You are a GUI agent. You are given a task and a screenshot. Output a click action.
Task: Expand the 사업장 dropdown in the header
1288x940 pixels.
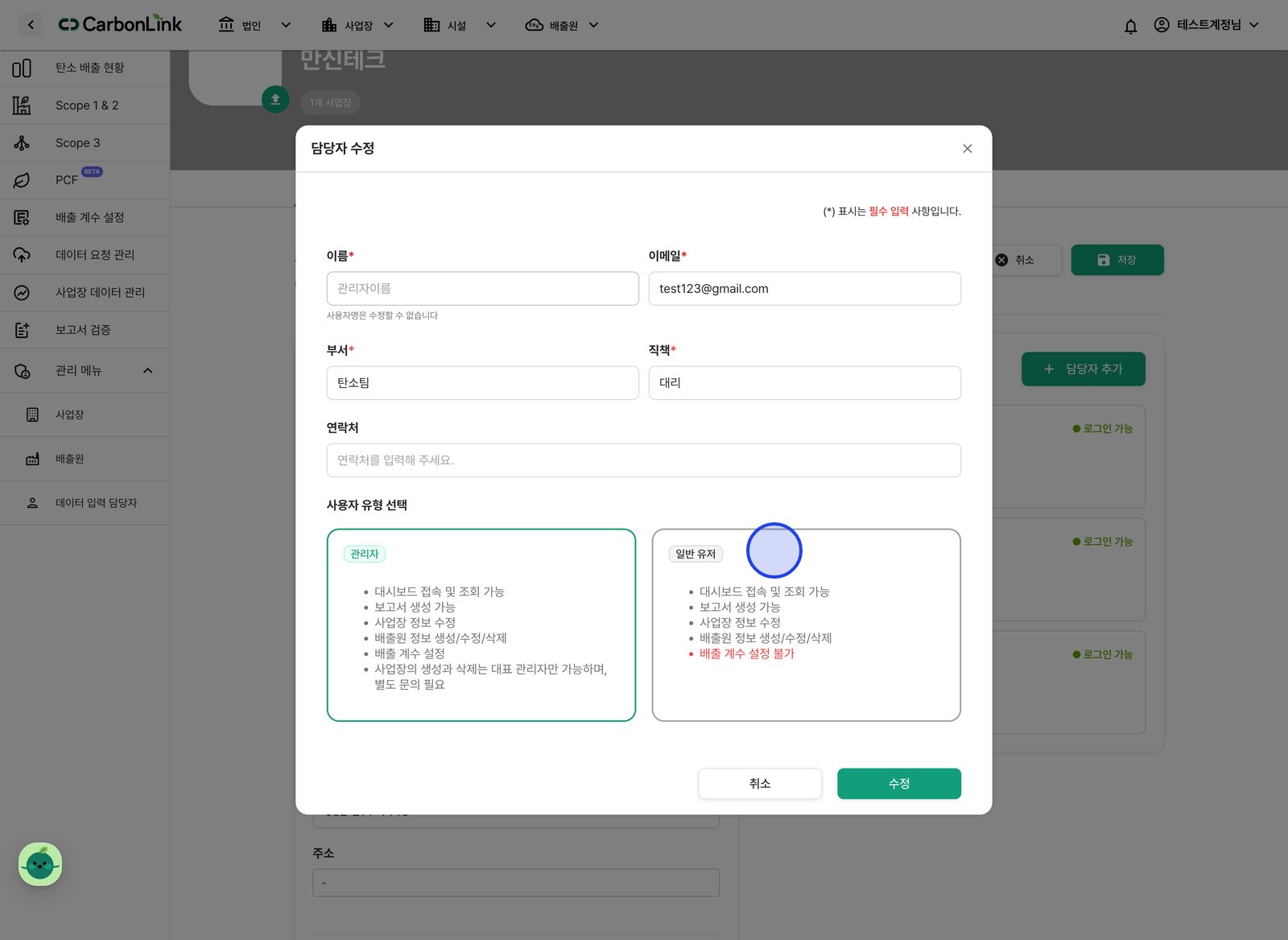(x=357, y=25)
